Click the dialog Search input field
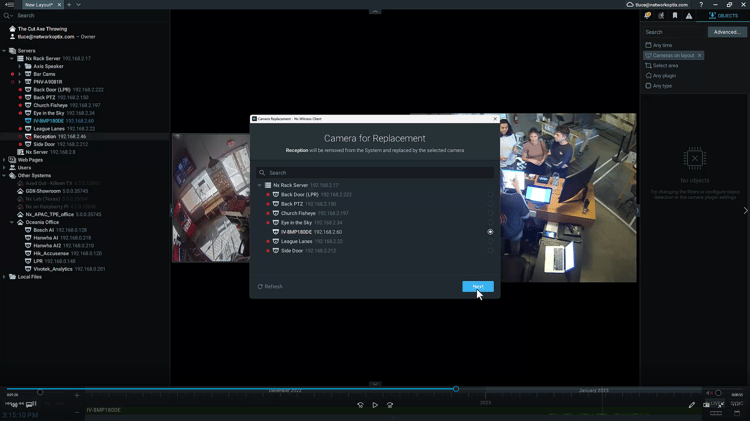750x421 pixels. pyautogui.click(x=375, y=173)
